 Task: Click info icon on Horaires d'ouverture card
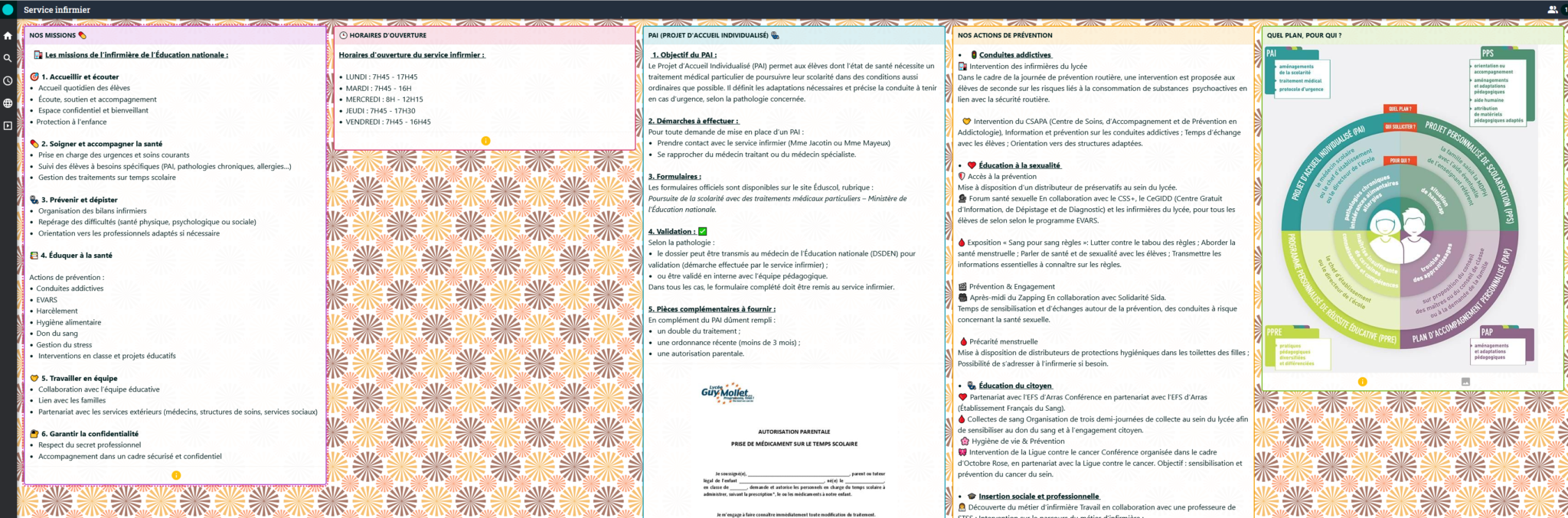pyautogui.click(x=485, y=141)
